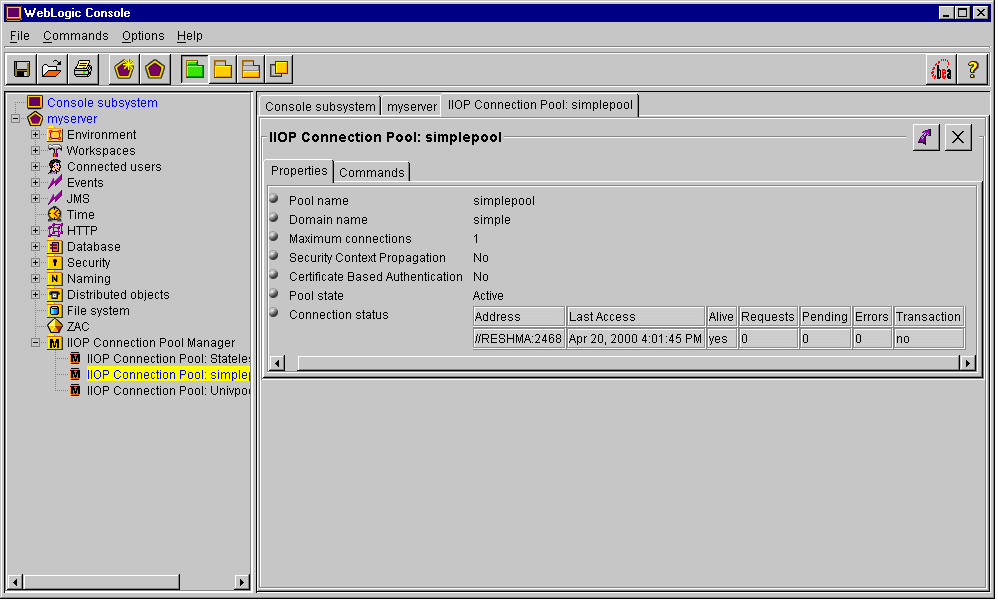Viewport: 998px width, 602px height.
Task: Select Console subsystem link in tree
Action: click(102, 102)
